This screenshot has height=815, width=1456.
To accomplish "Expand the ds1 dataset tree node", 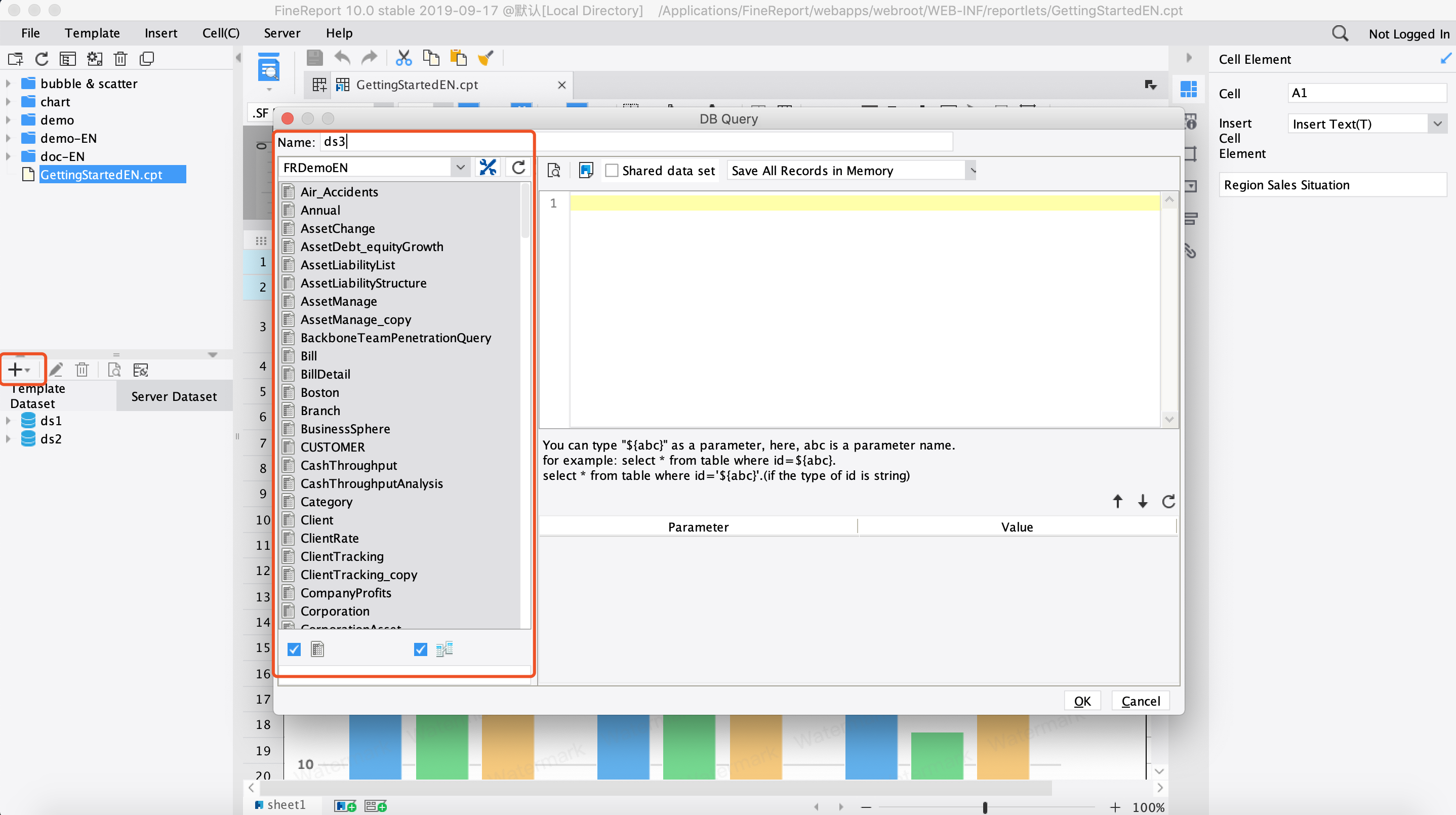I will tap(8, 421).
